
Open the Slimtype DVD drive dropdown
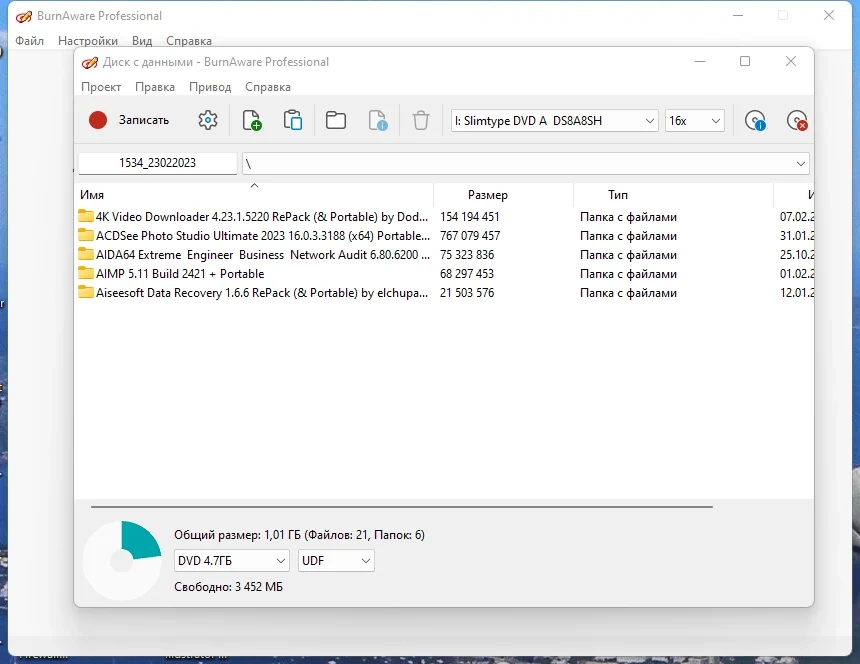coord(555,121)
